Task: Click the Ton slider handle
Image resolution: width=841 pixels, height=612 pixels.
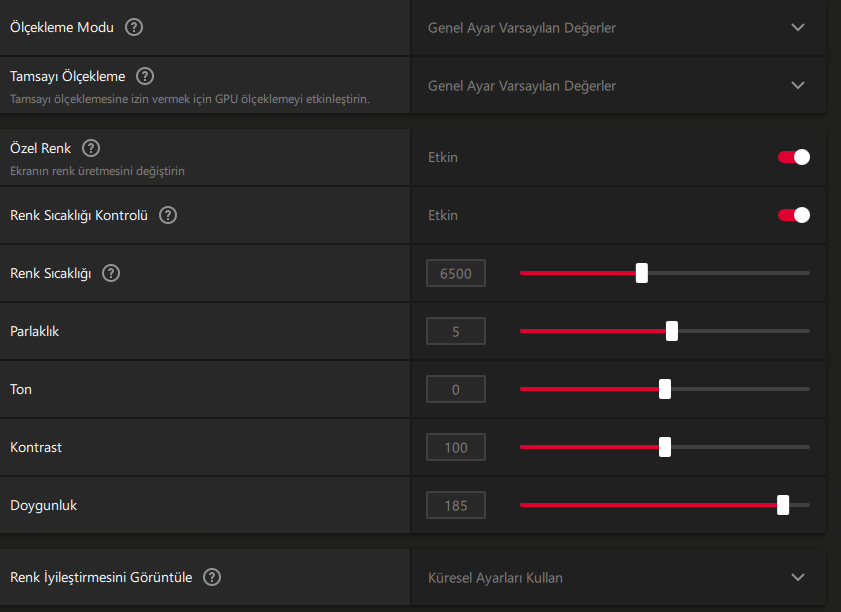Action: click(665, 389)
